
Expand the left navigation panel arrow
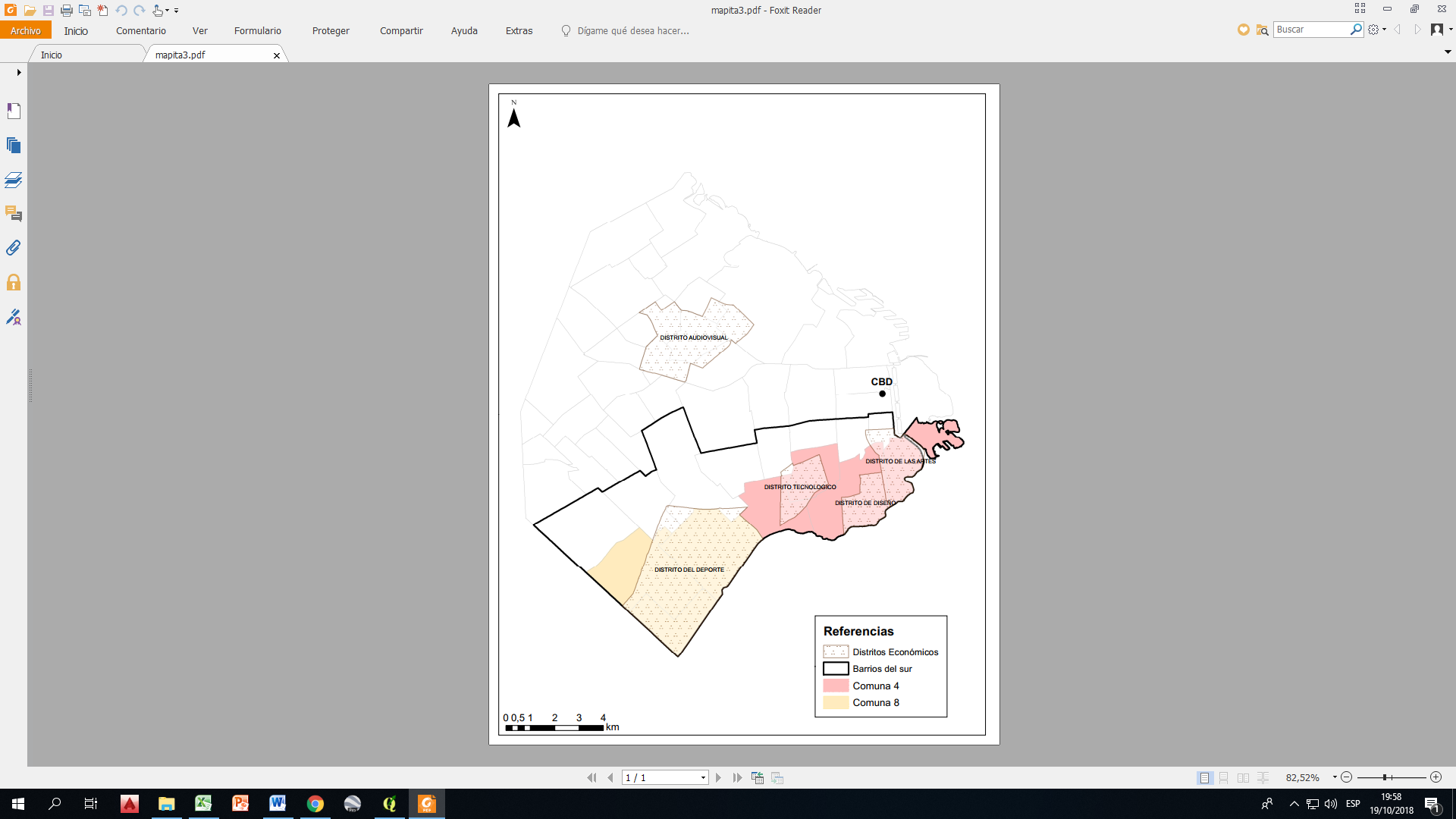pos(18,73)
